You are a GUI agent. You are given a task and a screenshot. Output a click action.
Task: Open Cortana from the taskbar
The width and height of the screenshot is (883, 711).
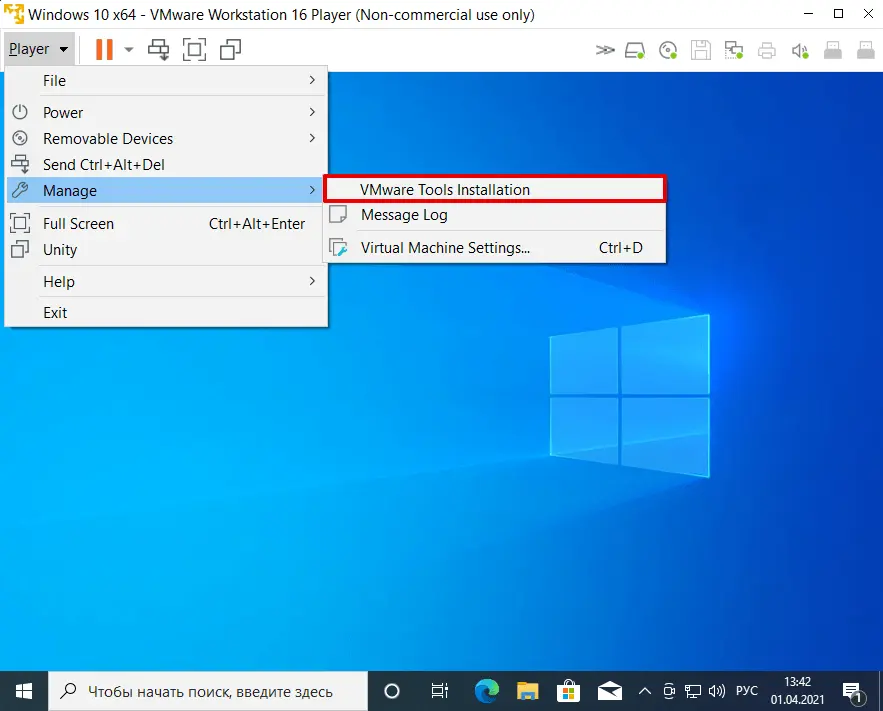point(392,691)
